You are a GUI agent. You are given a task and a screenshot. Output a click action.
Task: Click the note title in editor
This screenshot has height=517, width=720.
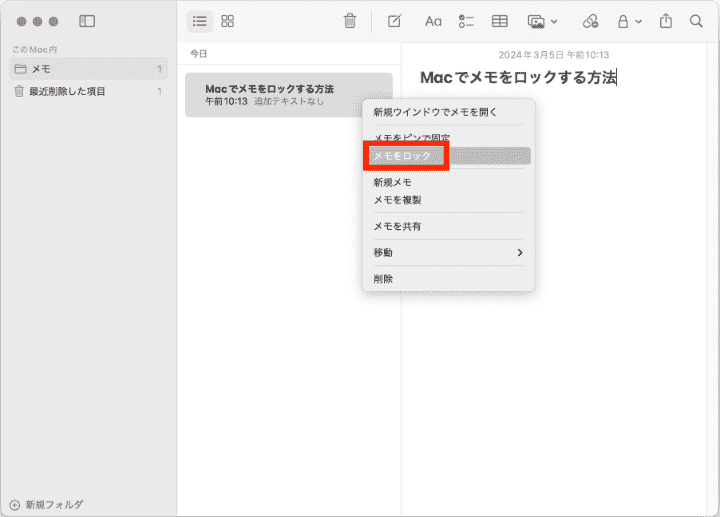[x=518, y=78]
